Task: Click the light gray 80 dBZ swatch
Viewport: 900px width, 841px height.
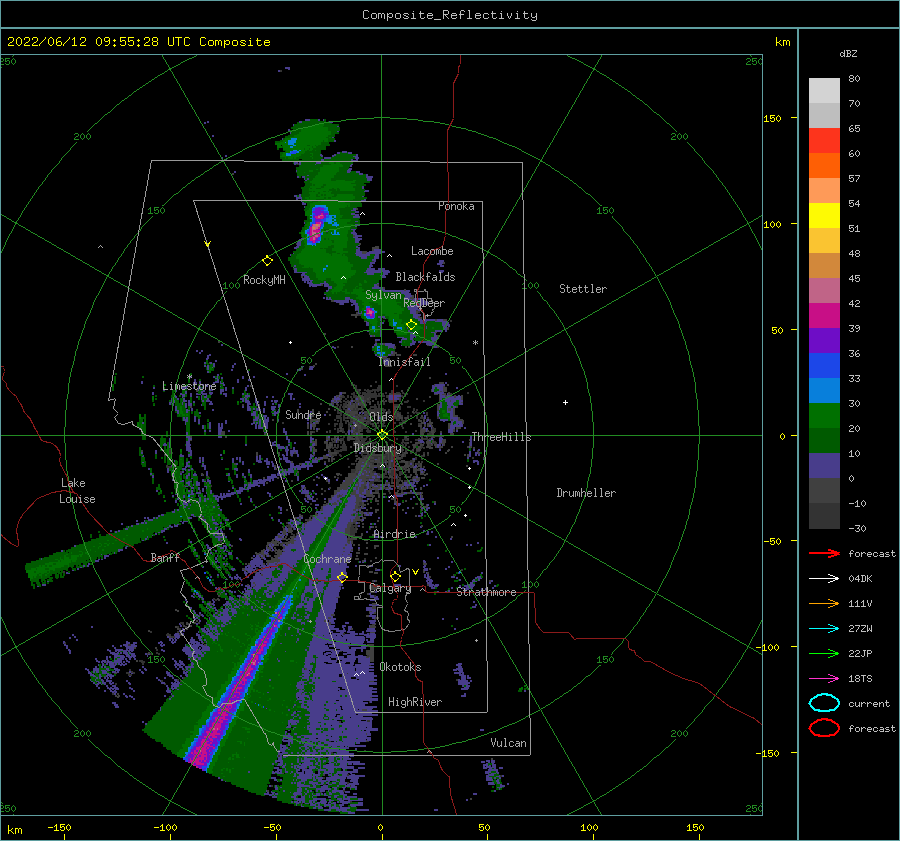Action: coord(824,90)
